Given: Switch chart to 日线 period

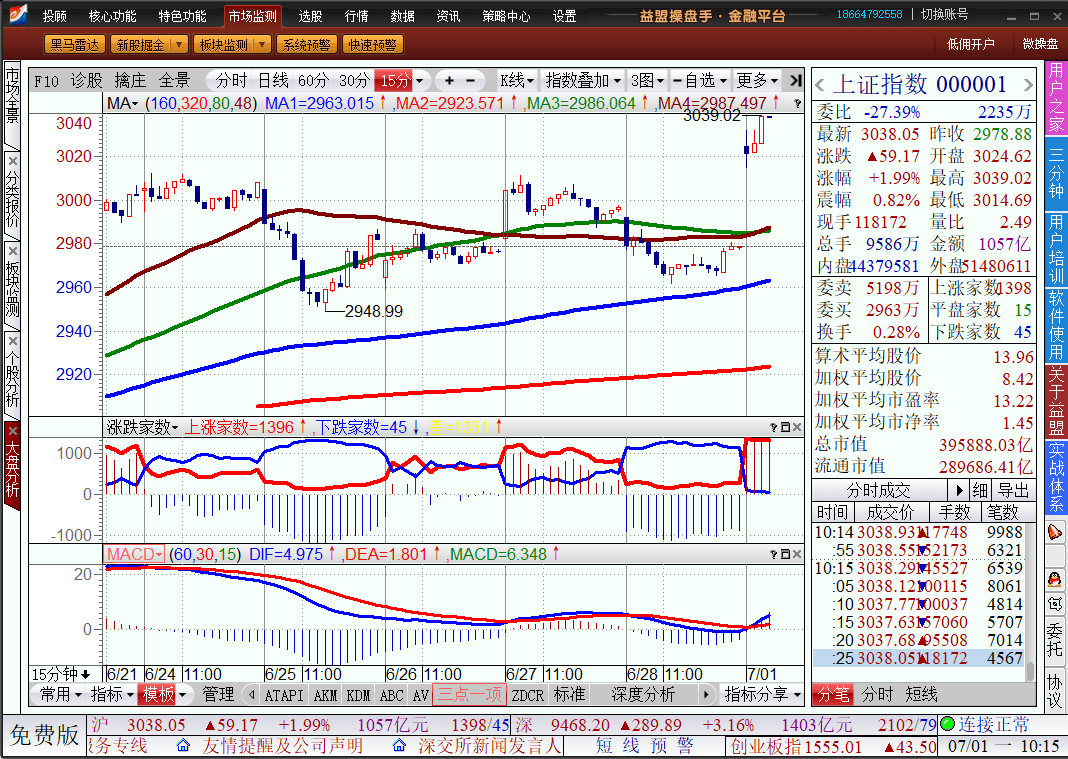Looking at the screenshot, I should pyautogui.click(x=273, y=80).
